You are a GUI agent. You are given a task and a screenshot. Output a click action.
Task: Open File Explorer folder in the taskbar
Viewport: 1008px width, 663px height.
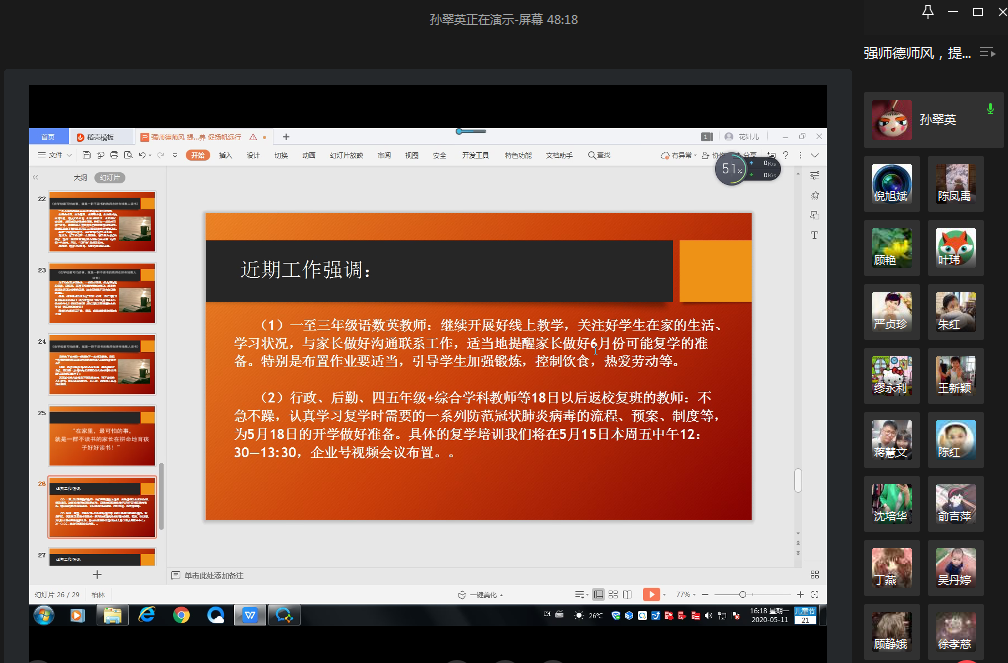(x=112, y=615)
